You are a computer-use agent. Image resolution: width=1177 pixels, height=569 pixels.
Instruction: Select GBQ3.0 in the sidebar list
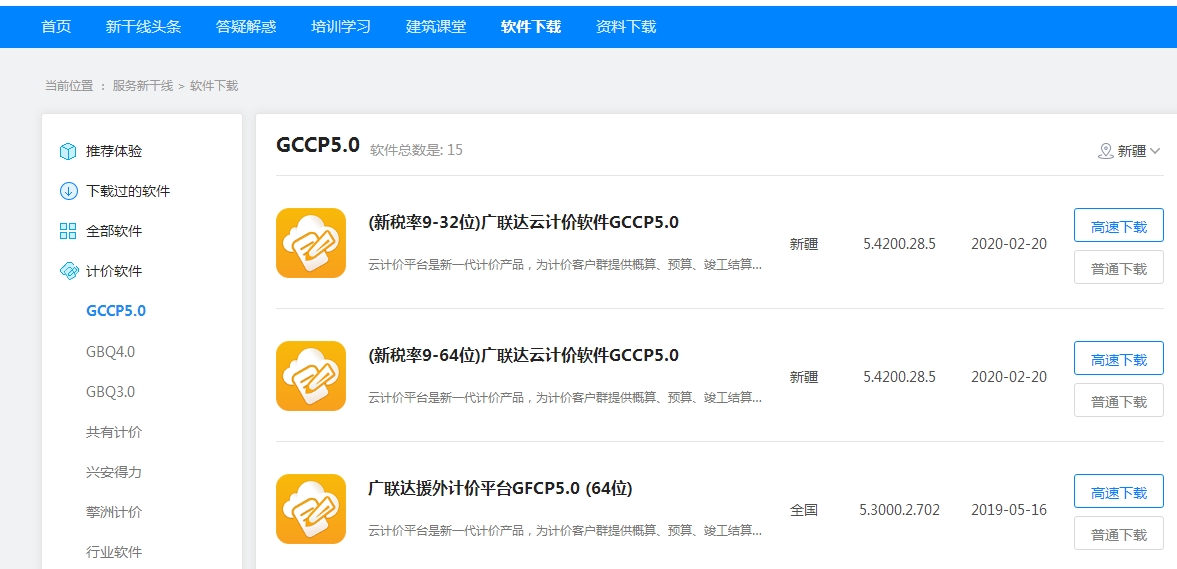point(110,392)
